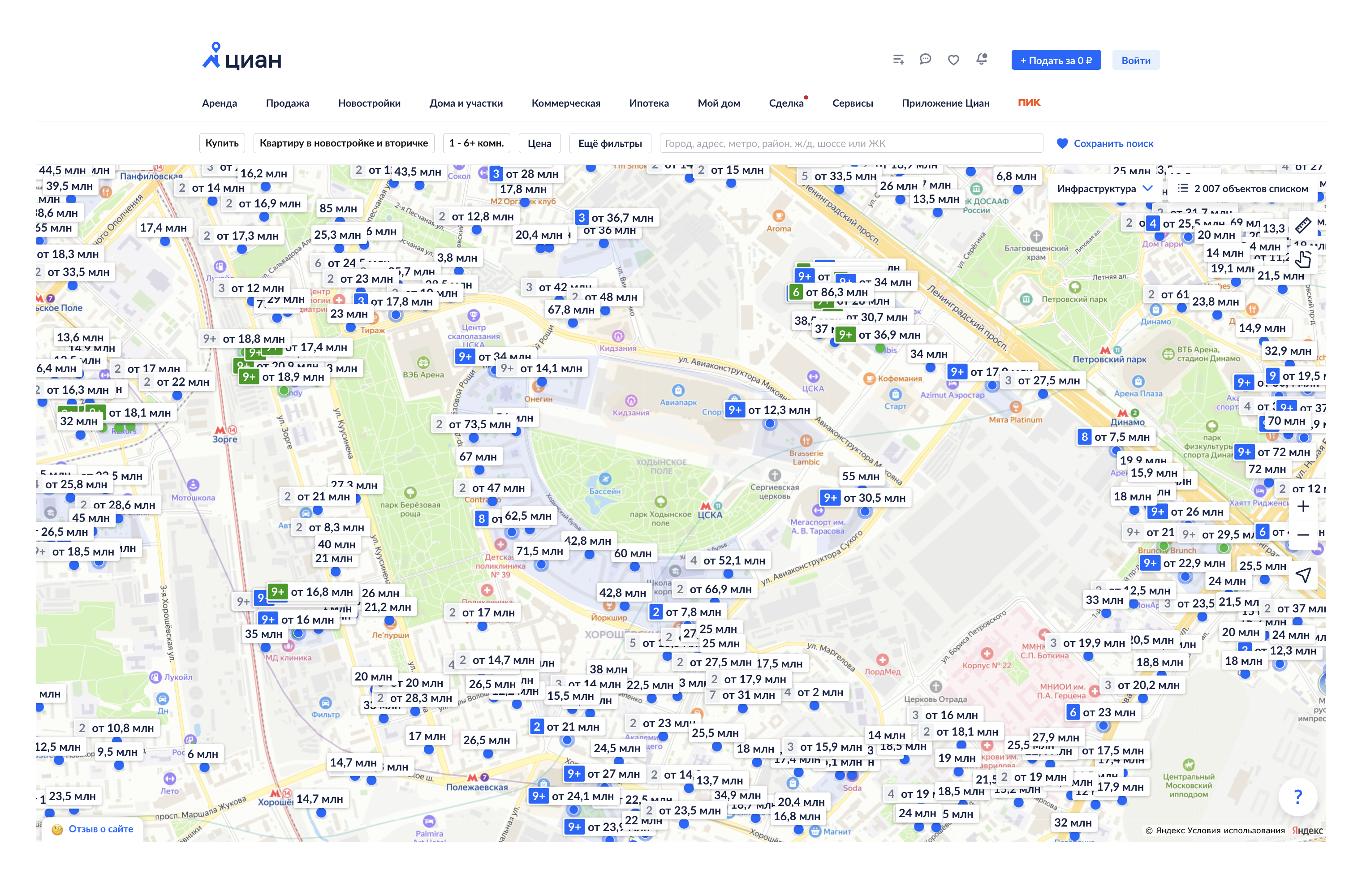Click the Войти login button
Image resolution: width=1362 pixels, height=896 pixels.
pyautogui.click(x=1135, y=60)
